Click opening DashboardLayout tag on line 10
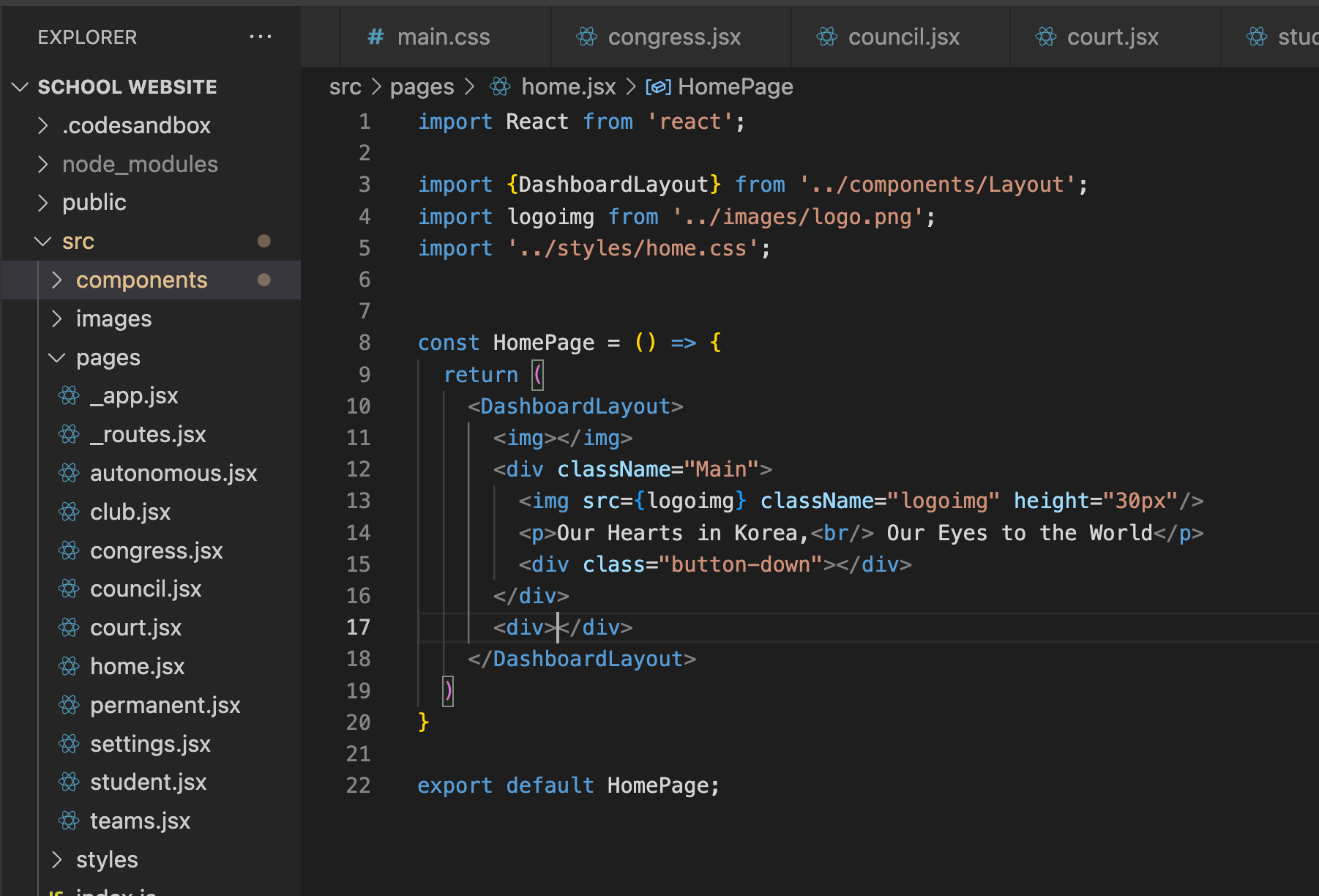Image resolution: width=1319 pixels, height=896 pixels. click(575, 406)
